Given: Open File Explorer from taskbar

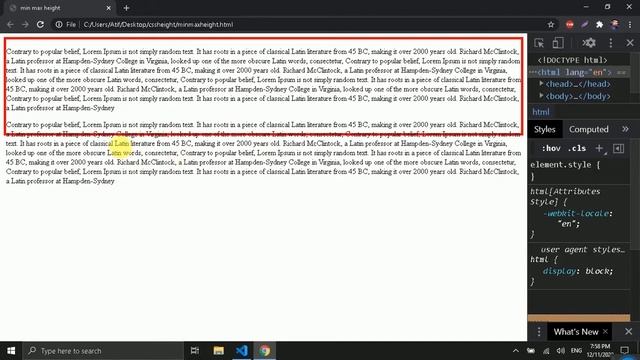Looking at the screenshot, I should point(218,351).
